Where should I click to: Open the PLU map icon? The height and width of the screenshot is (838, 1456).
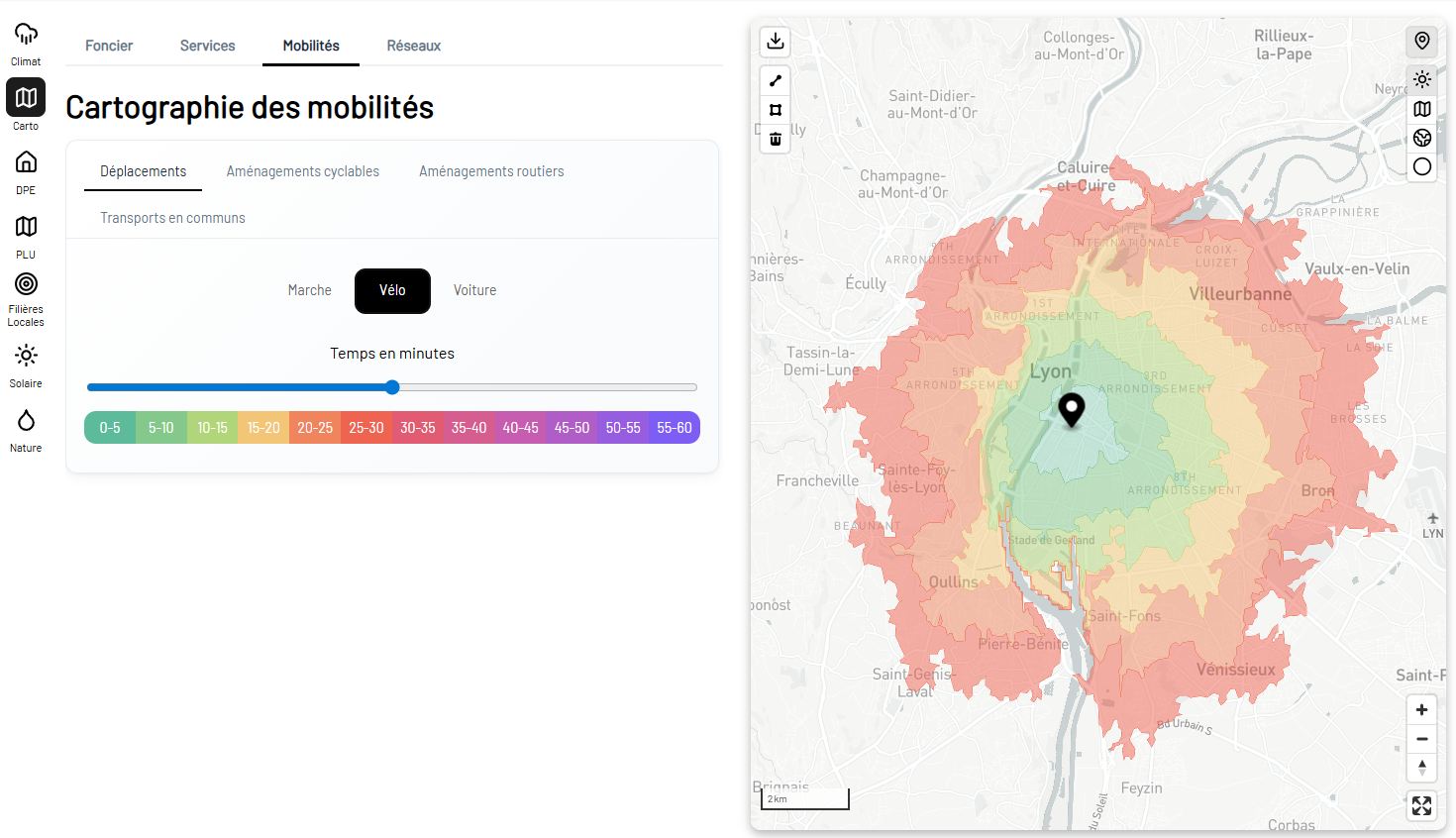pos(26,226)
